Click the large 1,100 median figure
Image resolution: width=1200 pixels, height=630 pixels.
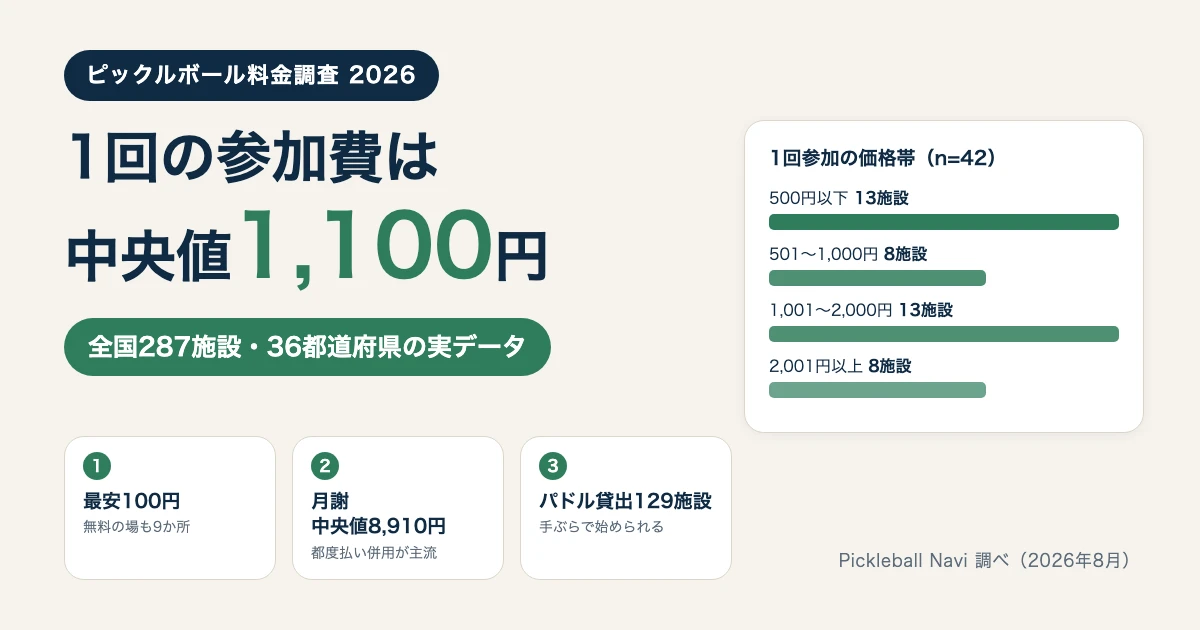click(x=366, y=246)
